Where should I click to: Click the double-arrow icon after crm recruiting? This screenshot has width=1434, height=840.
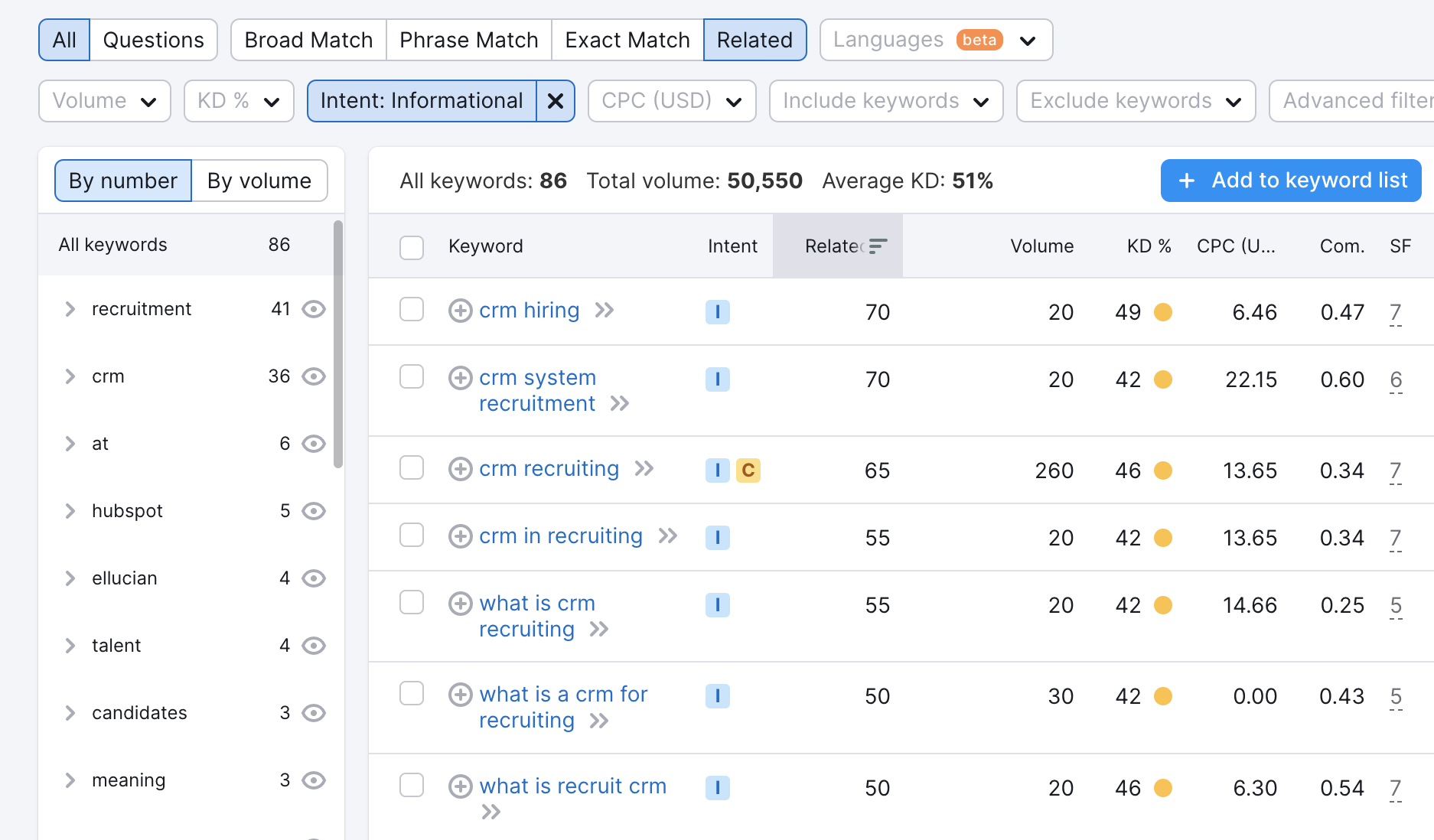[644, 468]
